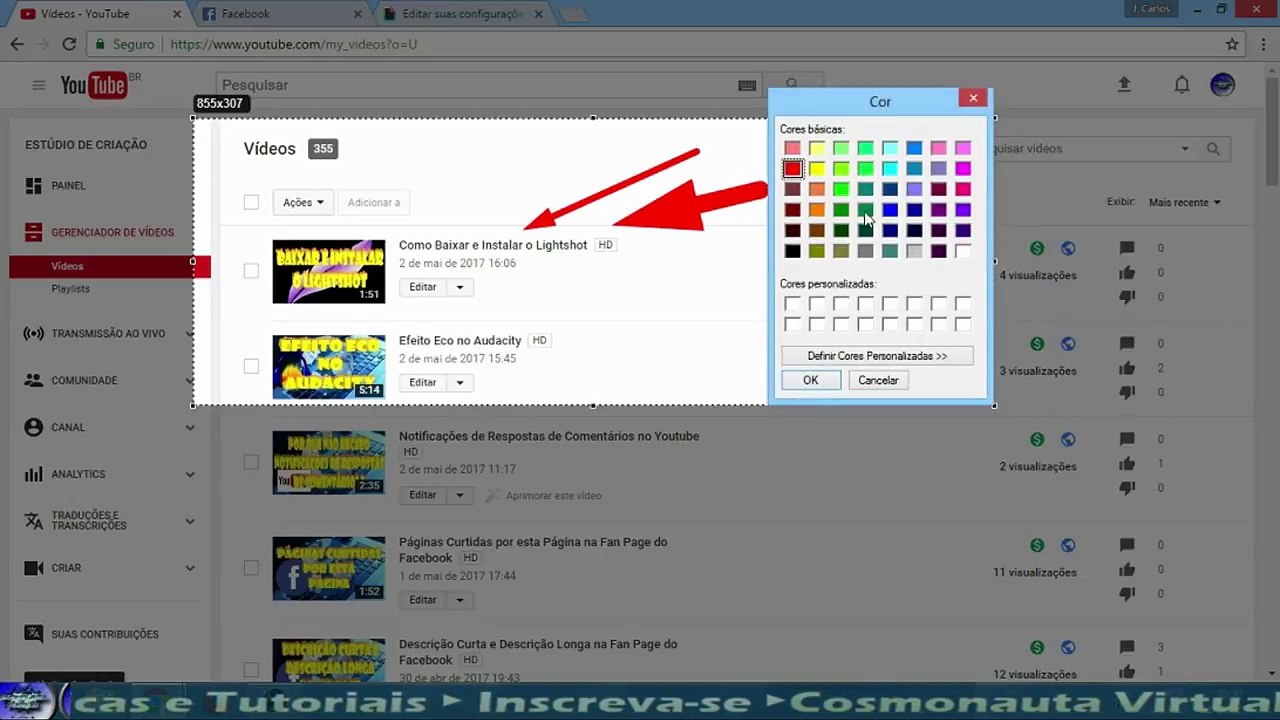Viewport: 1280px width, 720px height.
Task: Tick the select-all videos checkbox
Action: [251, 202]
